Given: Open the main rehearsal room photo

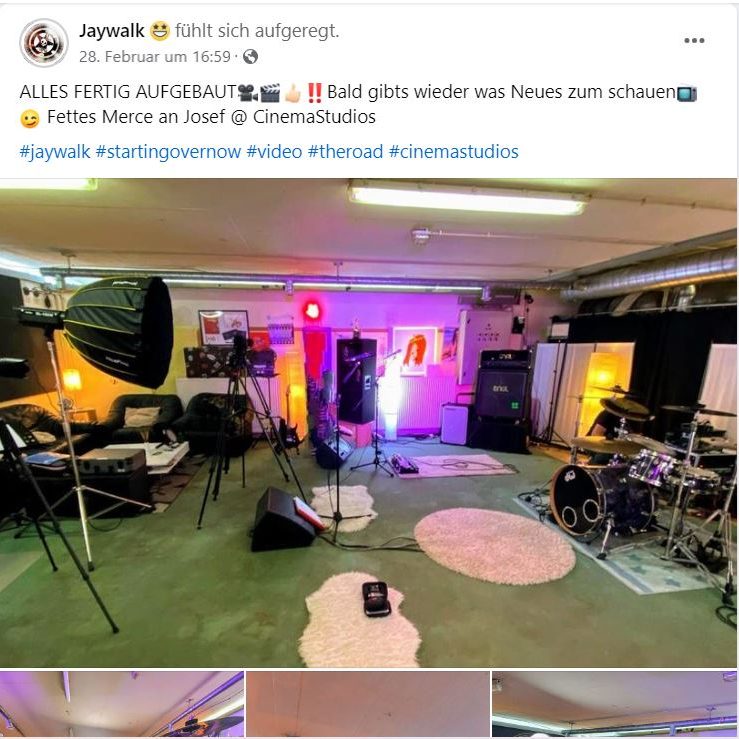Looking at the screenshot, I should pos(369,423).
